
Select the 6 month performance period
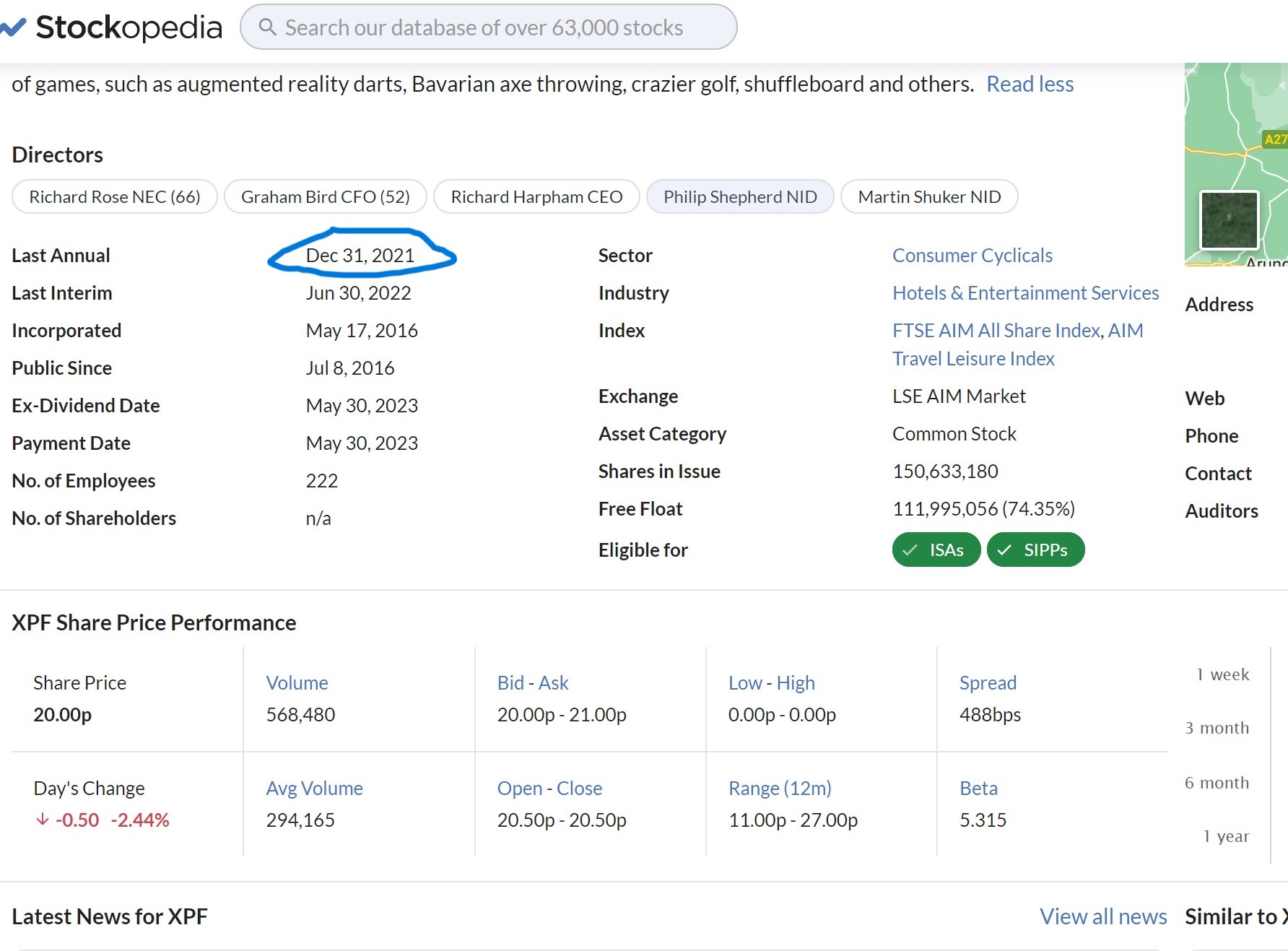pyautogui.click(x=1217, y=782)
